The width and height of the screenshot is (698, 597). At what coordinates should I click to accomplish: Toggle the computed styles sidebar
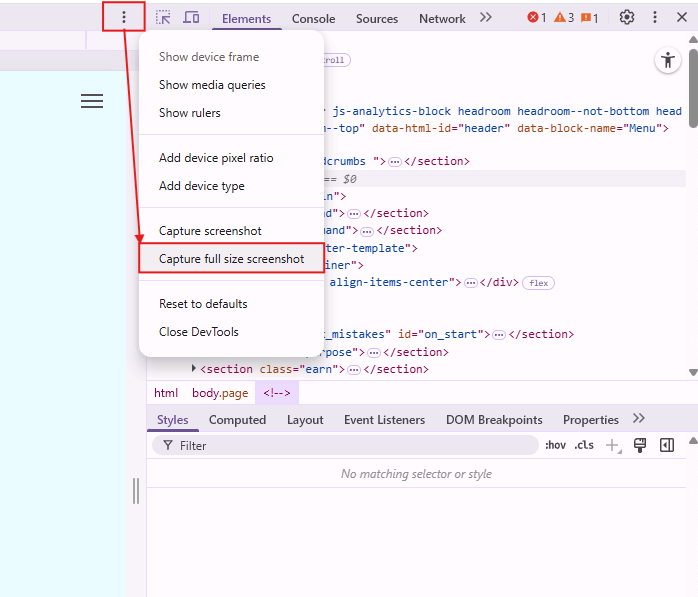(667, 445)
